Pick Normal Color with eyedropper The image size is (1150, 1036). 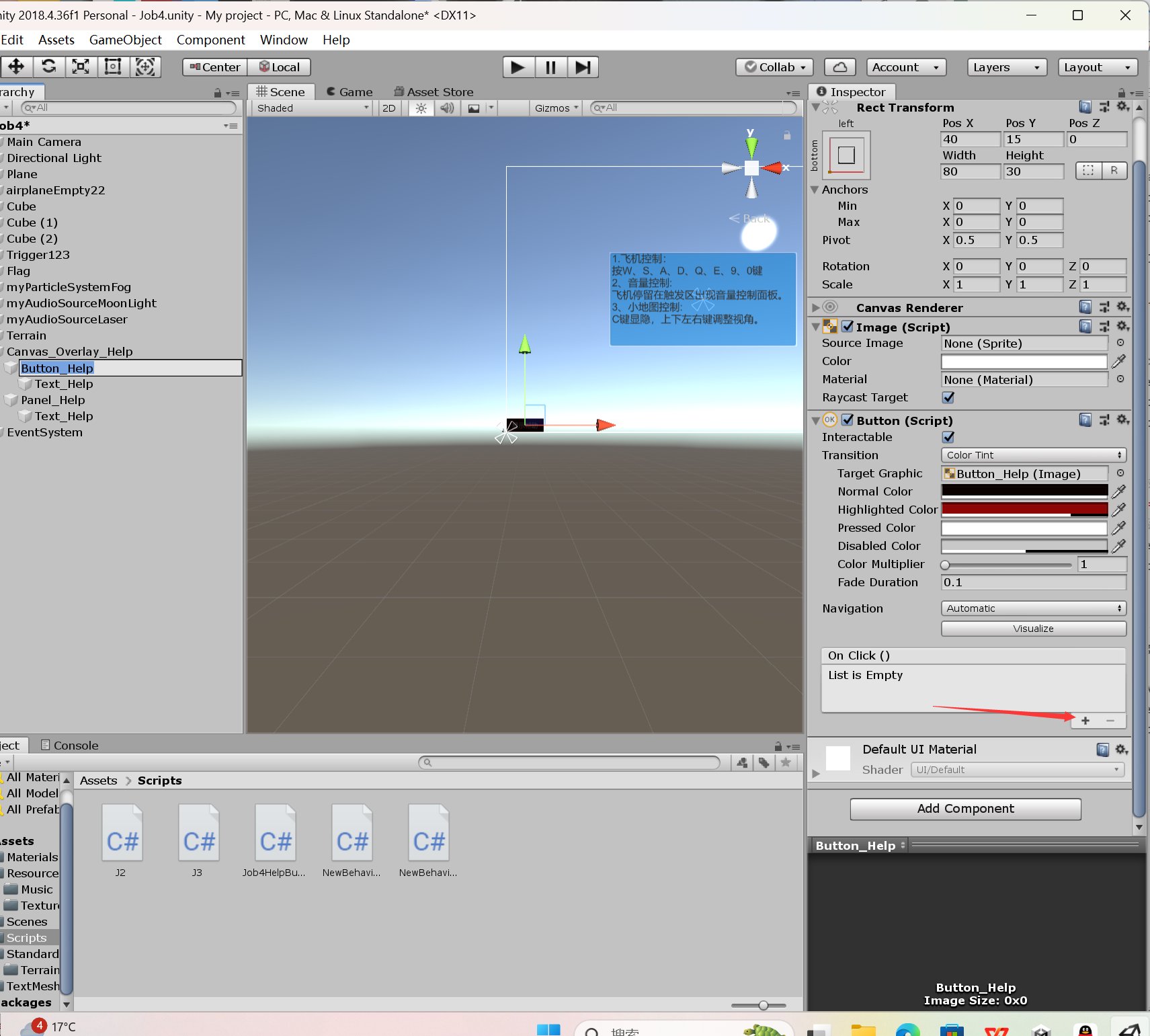coord(1119,492)
